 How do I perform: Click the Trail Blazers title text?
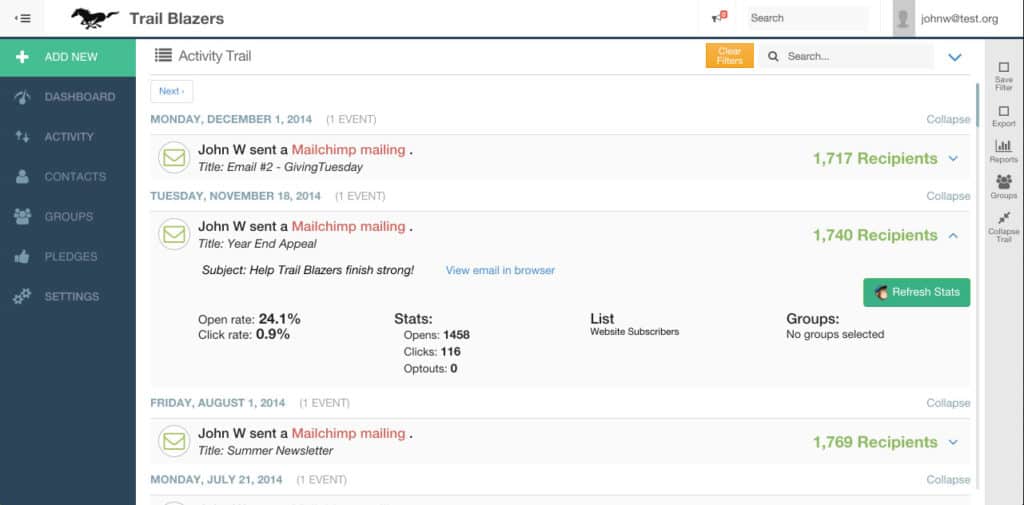pyautogui.click(x=176, y=18)
